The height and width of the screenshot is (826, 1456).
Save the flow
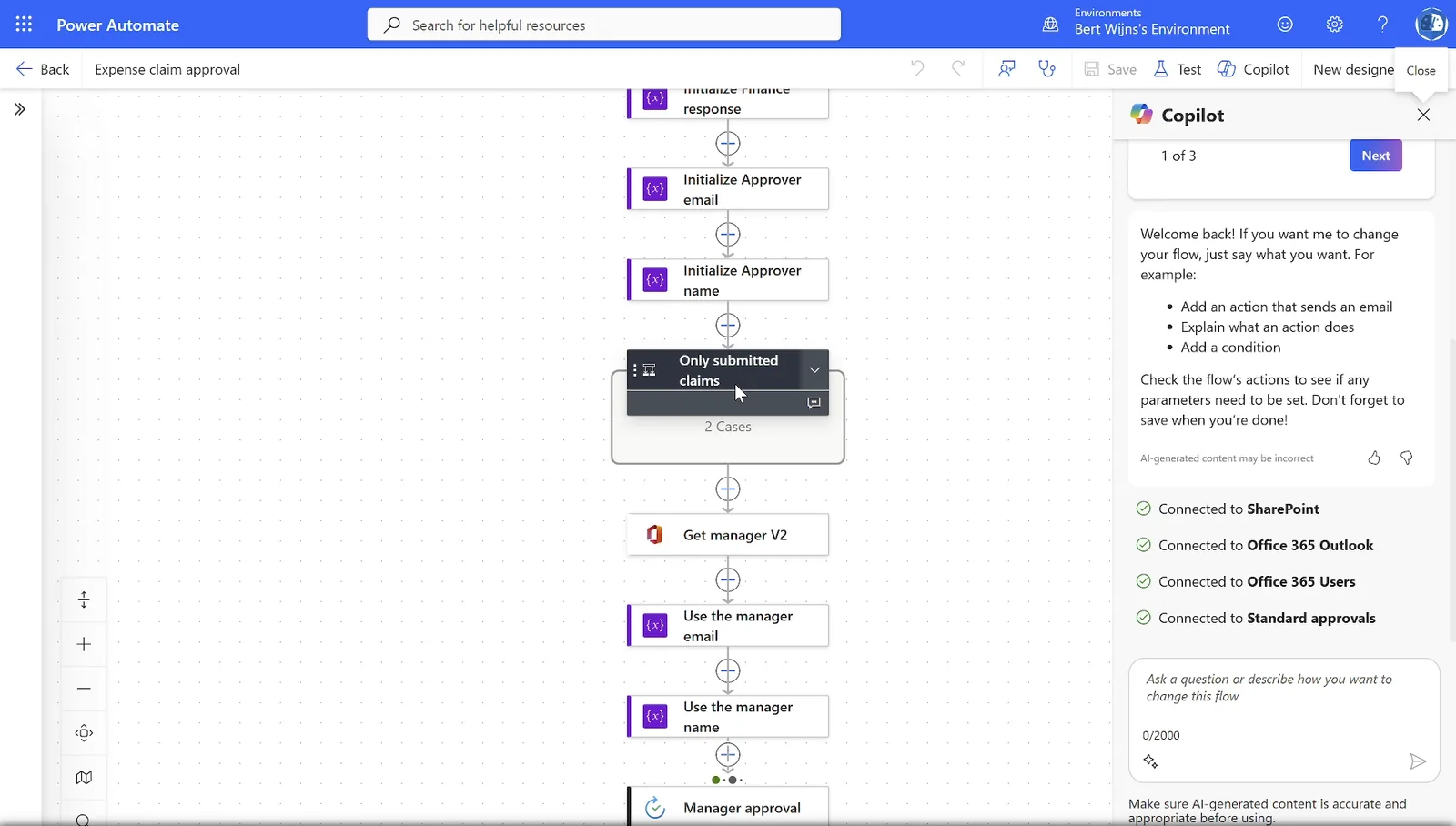point(1110,69)
